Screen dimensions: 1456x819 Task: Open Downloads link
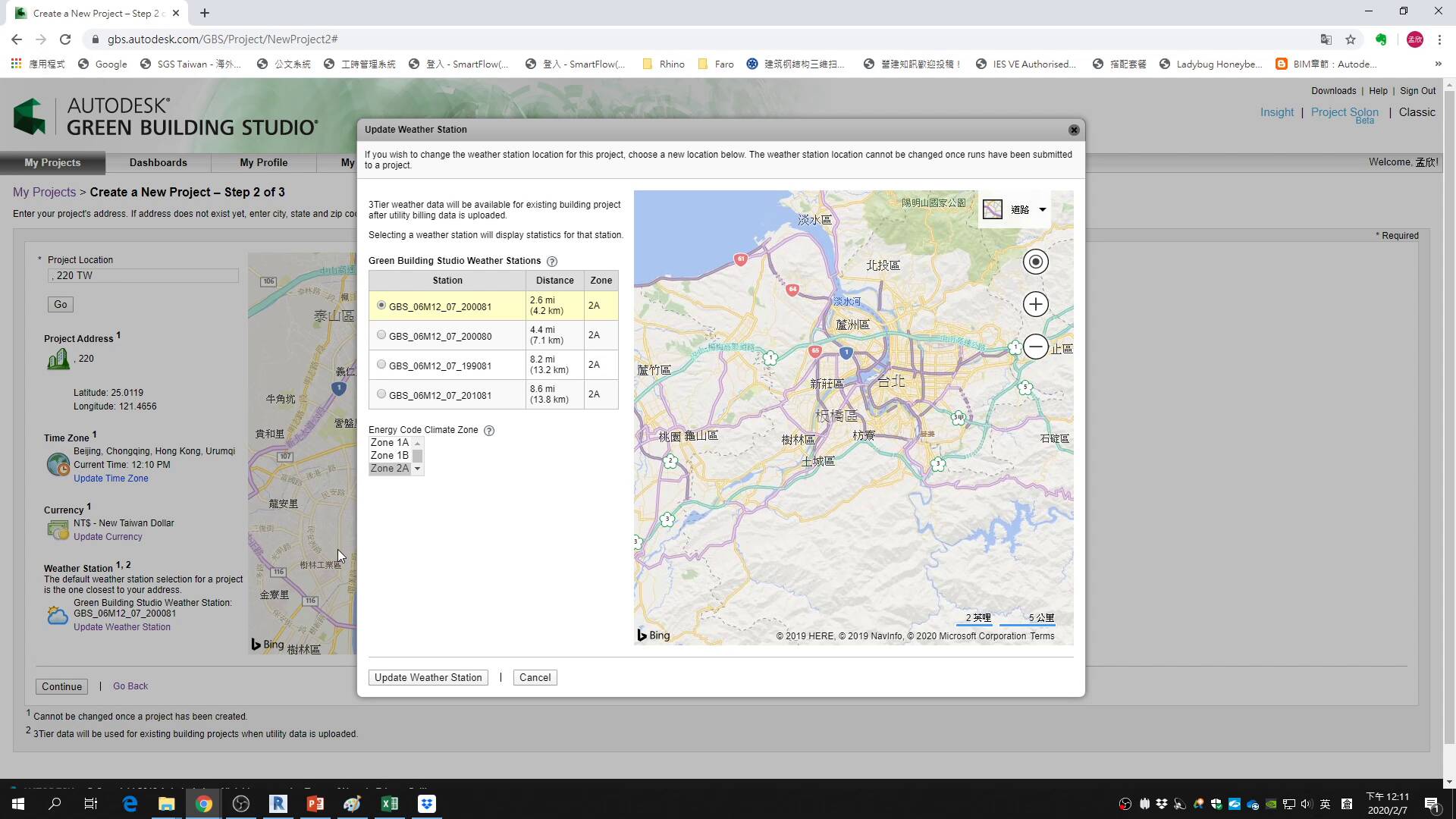coord(1333,91)
